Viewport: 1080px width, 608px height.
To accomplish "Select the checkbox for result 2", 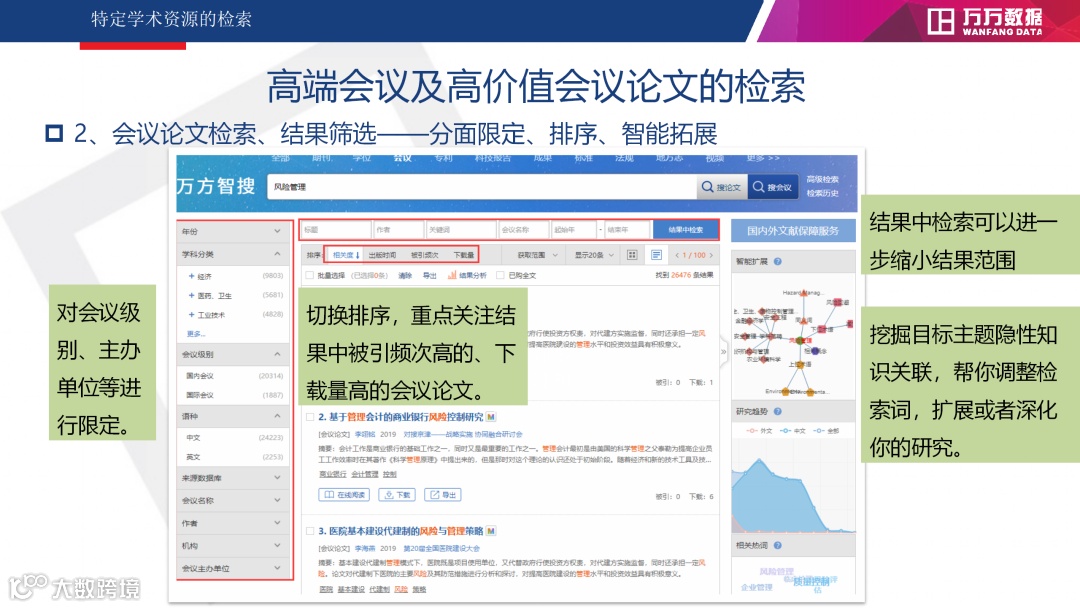I will coord(310,417).
